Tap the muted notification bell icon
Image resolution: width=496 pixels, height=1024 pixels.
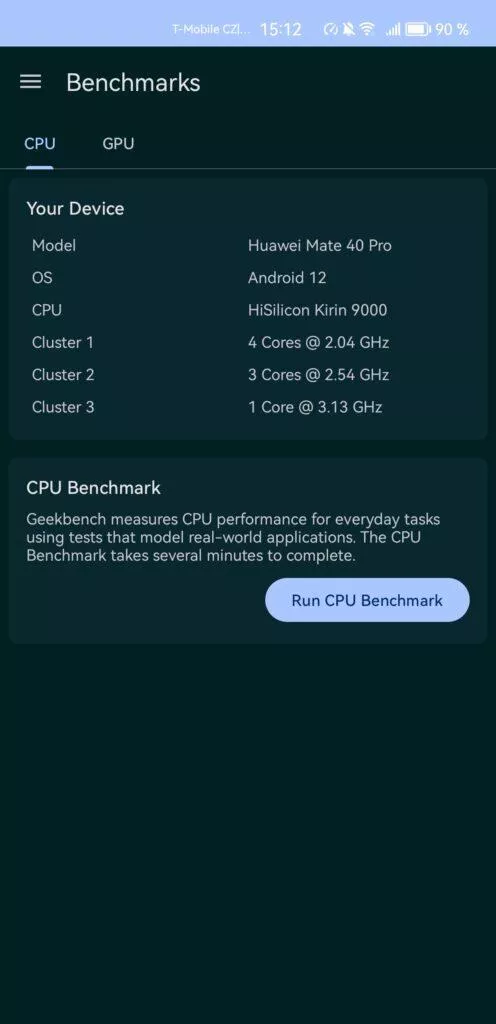pyautogui.click(x=350, y=29)
